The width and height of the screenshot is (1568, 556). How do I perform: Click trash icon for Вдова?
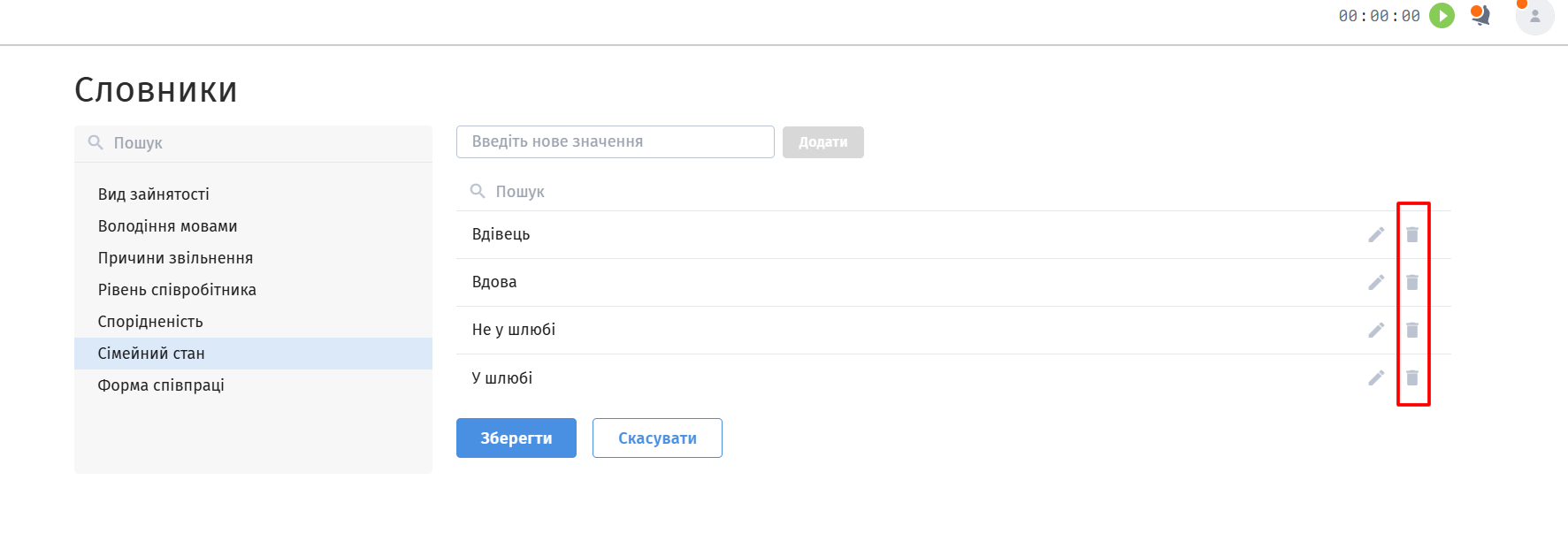1412,282
